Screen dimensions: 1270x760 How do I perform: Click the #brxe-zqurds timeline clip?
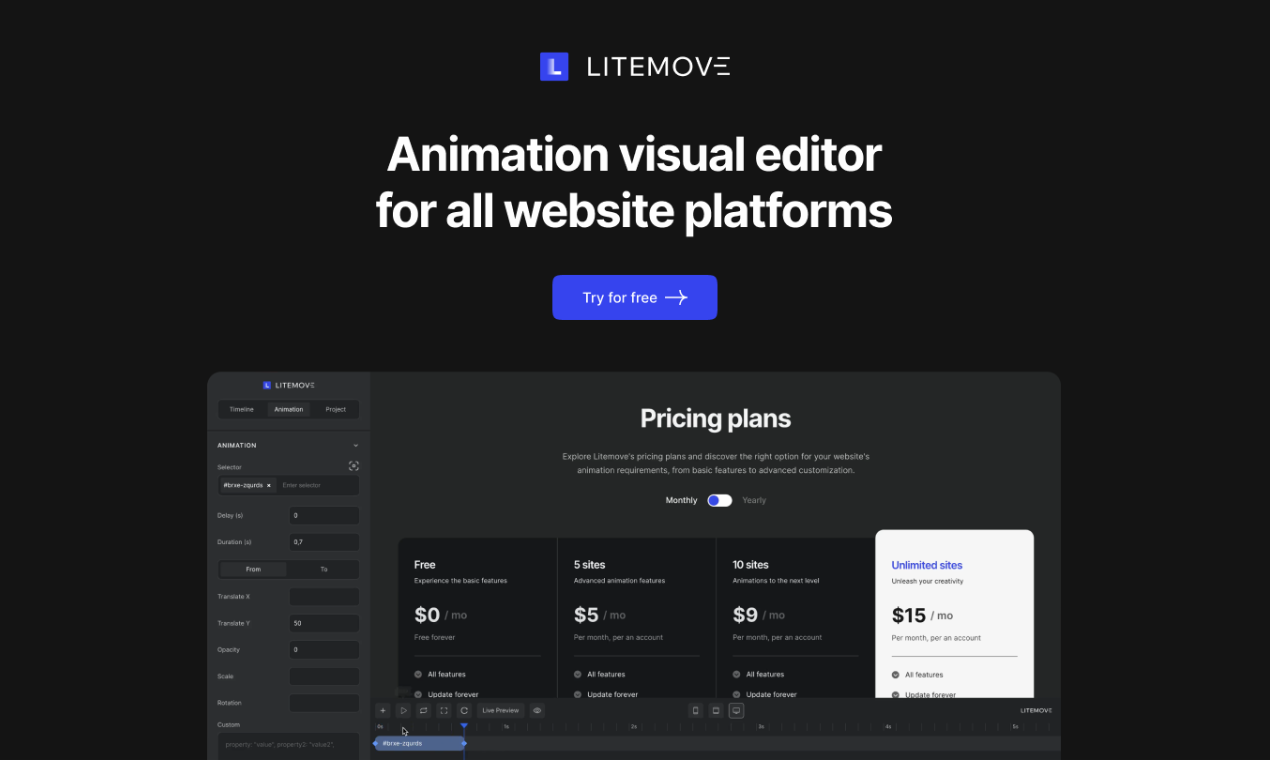420,743
